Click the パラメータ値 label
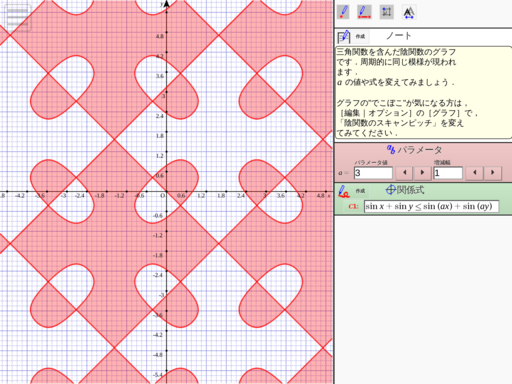Screen dimensions: 512x384 point(371,163)
